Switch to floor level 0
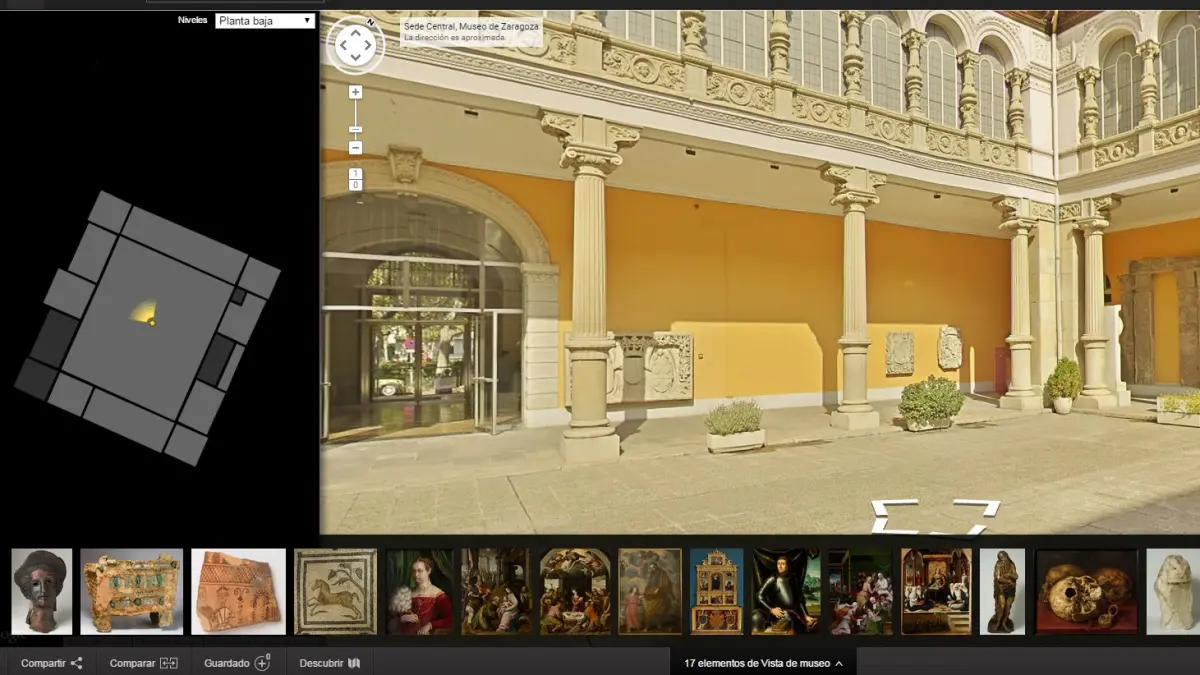1200x675 pixels. pyautogui.click(x=355, y=185)
